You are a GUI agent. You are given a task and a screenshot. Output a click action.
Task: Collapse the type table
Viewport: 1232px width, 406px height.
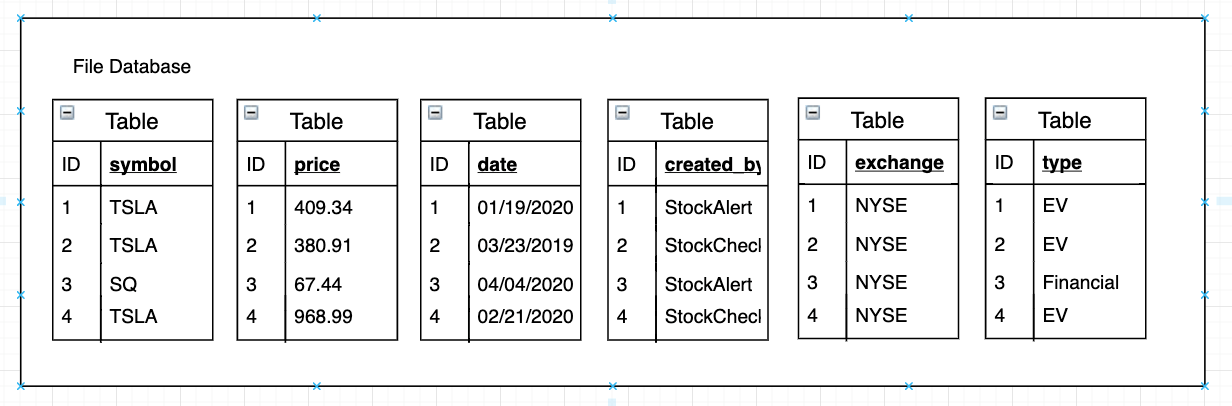coord(999,112)
